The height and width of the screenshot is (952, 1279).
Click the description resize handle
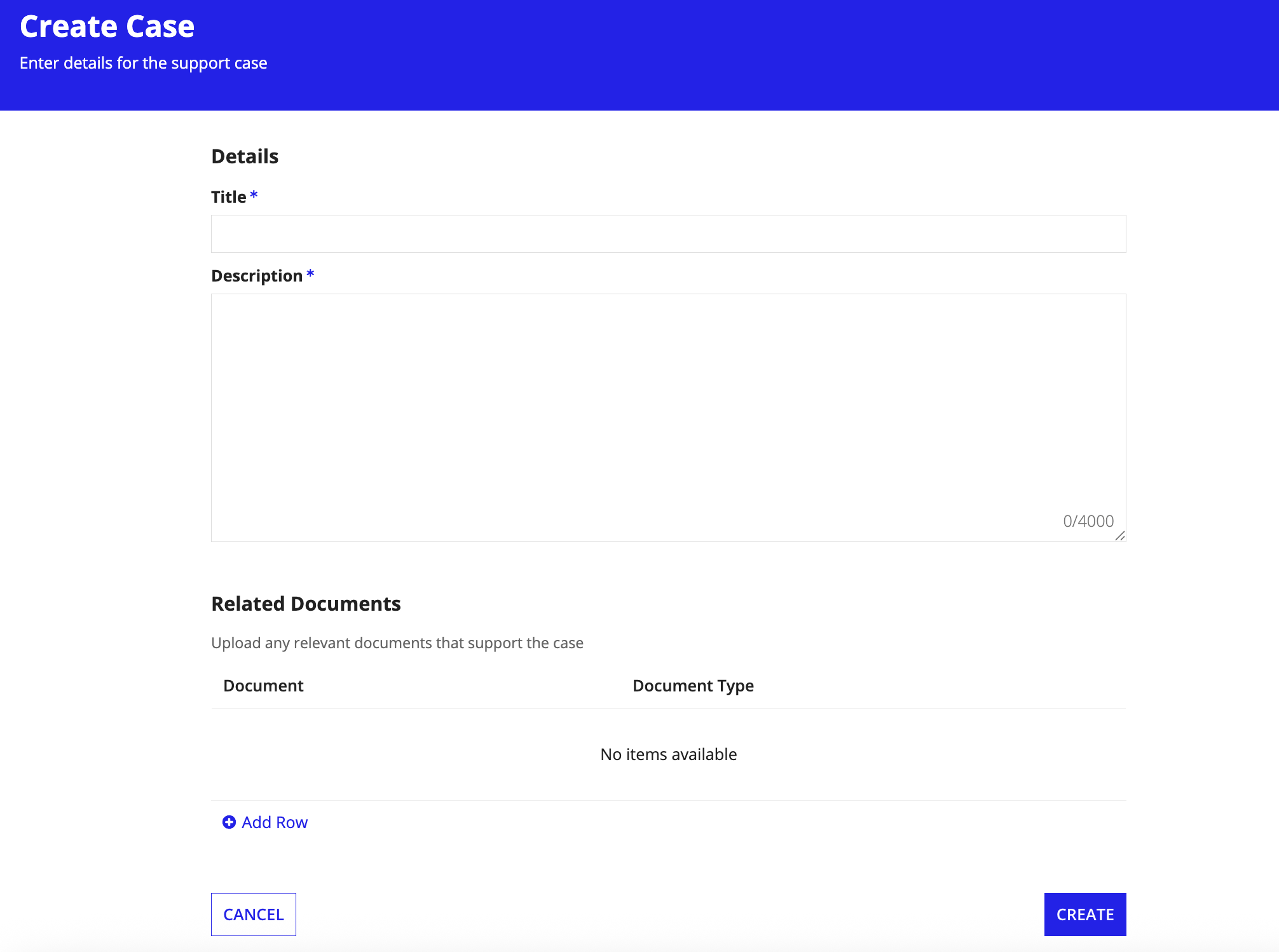[x=1120, y=536]
